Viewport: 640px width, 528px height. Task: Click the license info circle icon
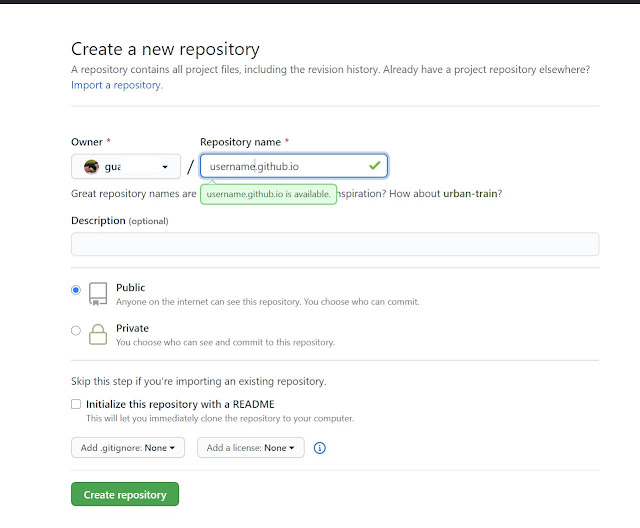tap(320, 448)
